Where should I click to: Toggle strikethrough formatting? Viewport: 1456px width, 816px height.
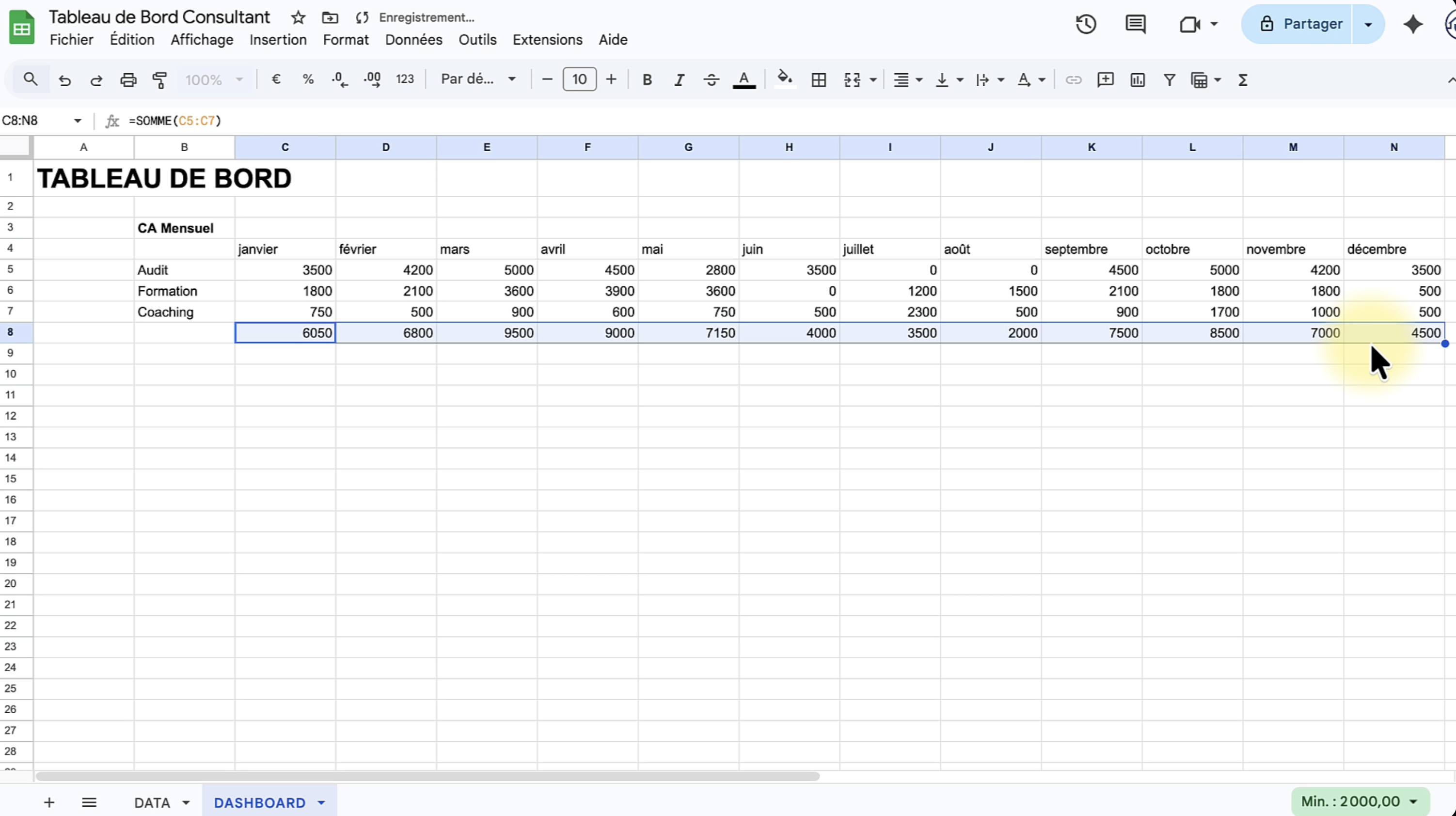click(711, 79)
